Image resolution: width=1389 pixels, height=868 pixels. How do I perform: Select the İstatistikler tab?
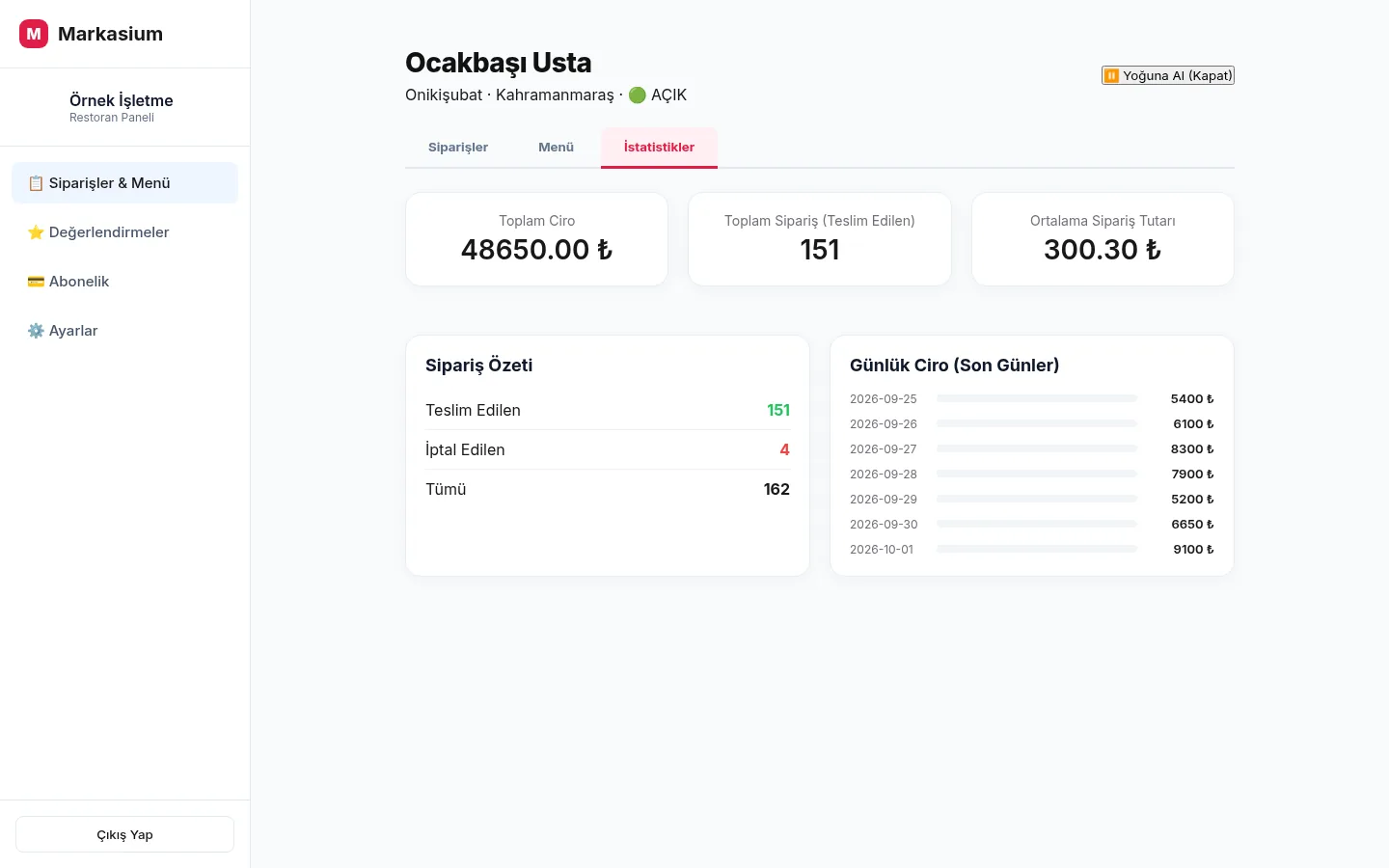659,148
